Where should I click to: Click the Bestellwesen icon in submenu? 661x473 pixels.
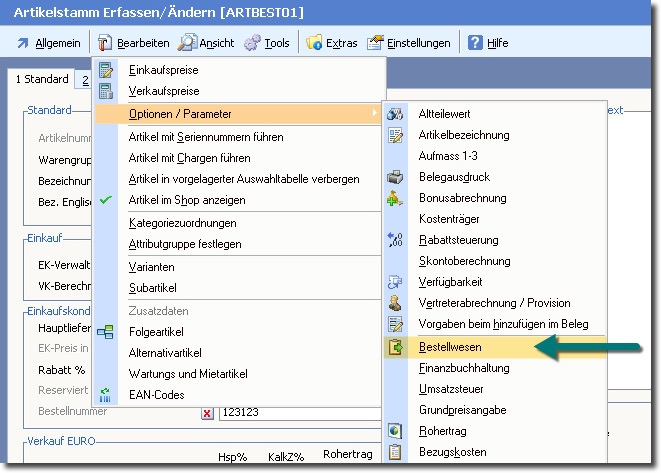(x=395, y=347)
